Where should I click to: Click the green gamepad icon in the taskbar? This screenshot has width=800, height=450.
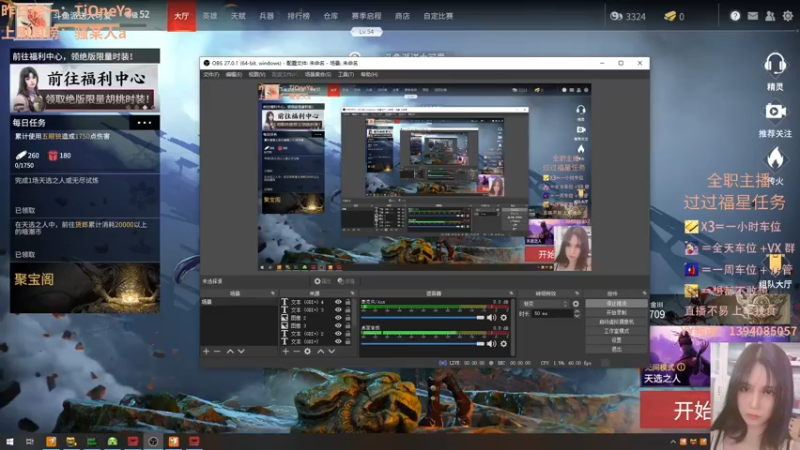coord(112,441)
